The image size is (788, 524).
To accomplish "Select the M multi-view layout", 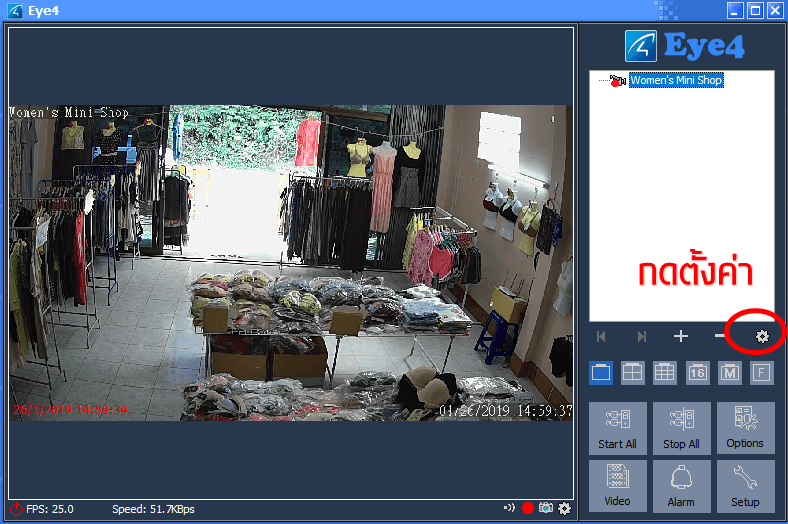I will 729,373.
